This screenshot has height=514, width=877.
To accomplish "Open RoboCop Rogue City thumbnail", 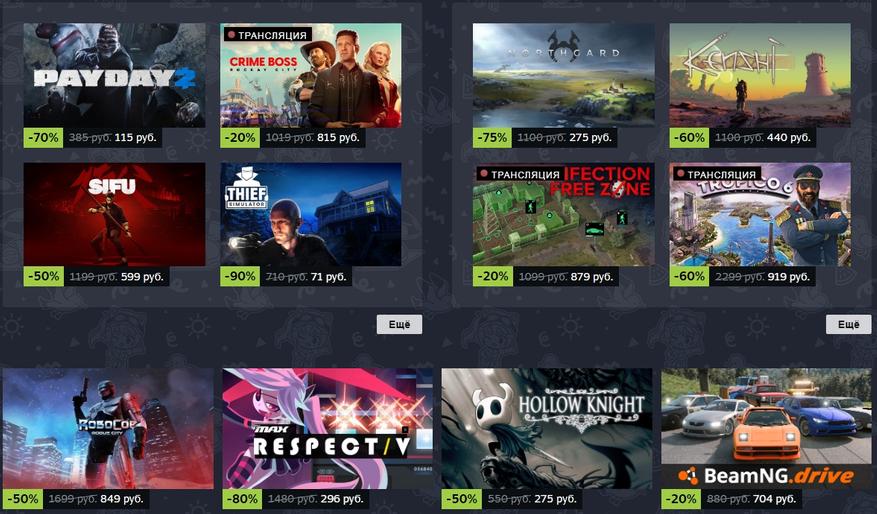I will (108, 428).
